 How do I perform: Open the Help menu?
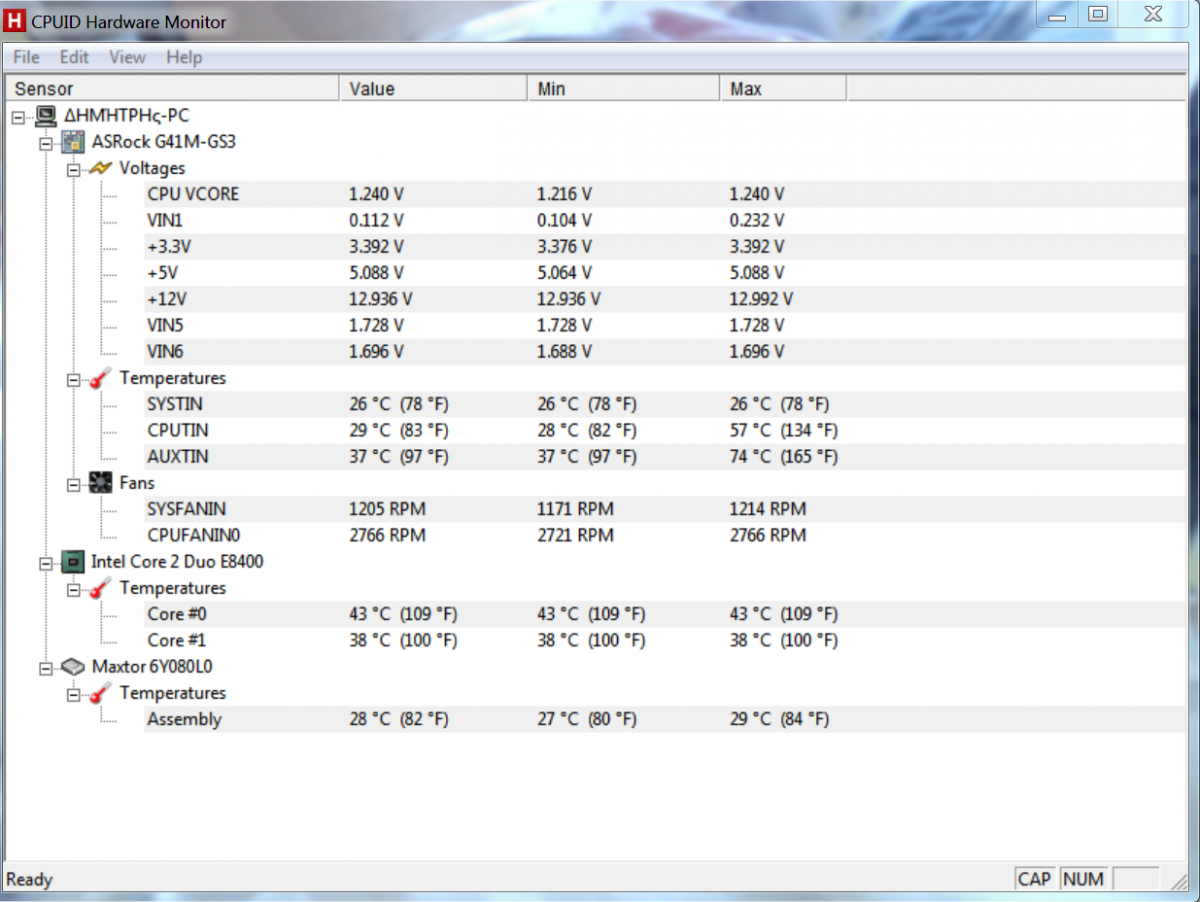(x=184, y=57)
